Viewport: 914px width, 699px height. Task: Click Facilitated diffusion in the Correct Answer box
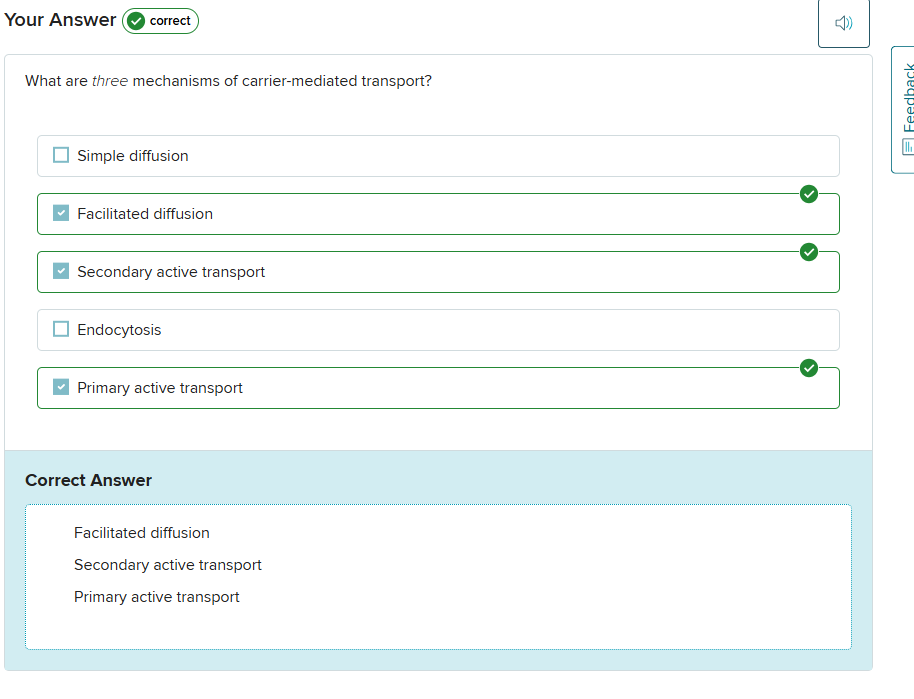(142, 533)
